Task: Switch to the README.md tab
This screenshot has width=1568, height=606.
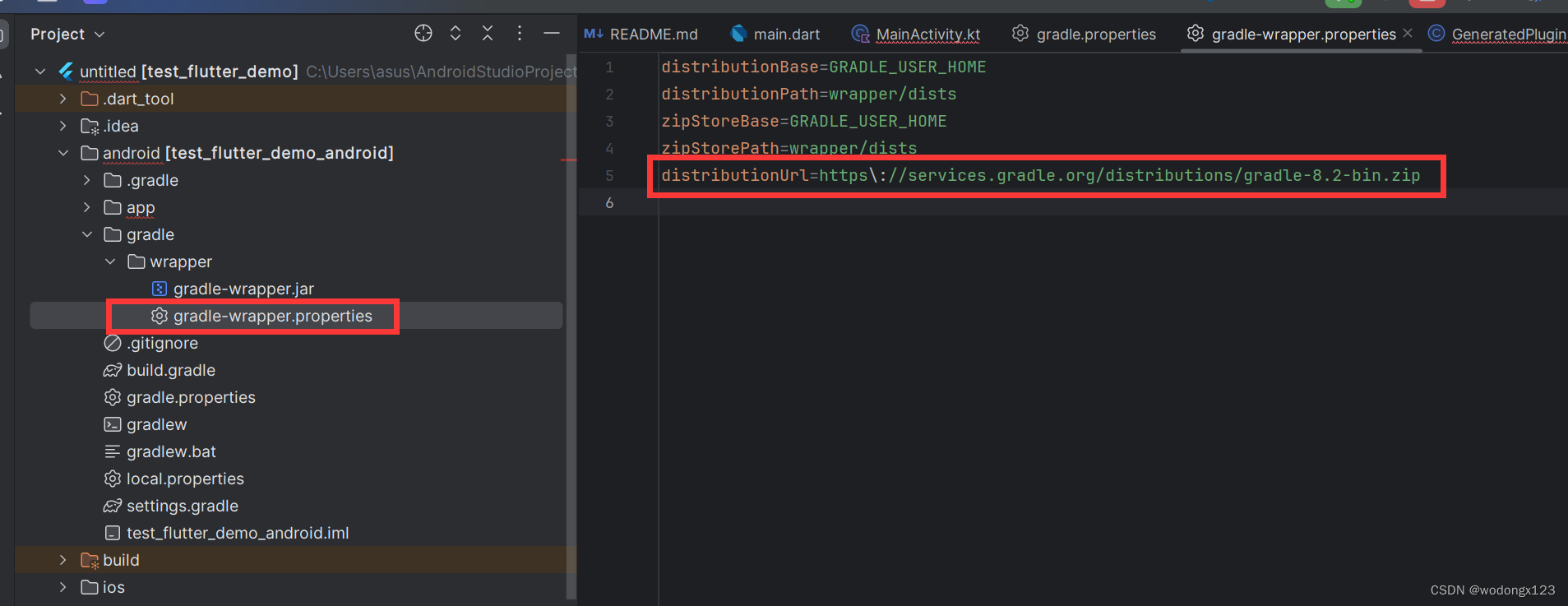Action: [x=641, y=34]
